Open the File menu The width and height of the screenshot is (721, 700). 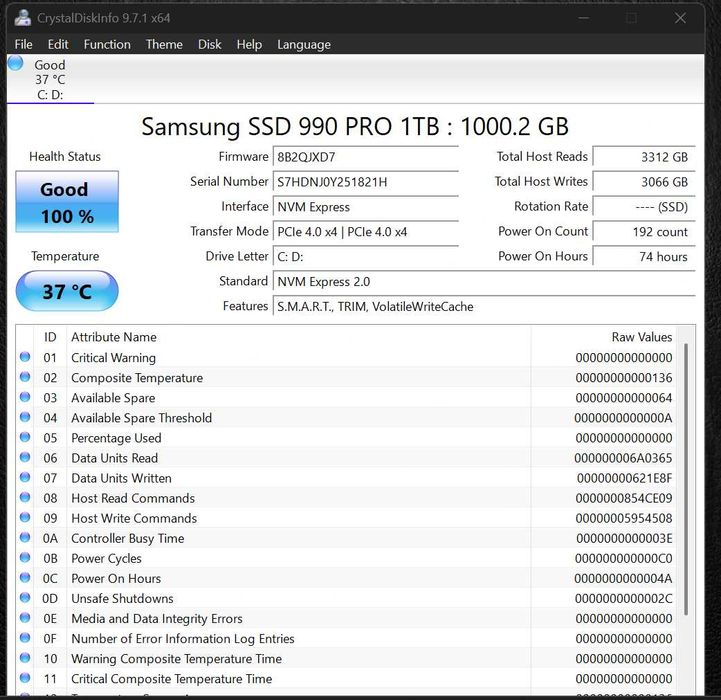coord(23,45)
